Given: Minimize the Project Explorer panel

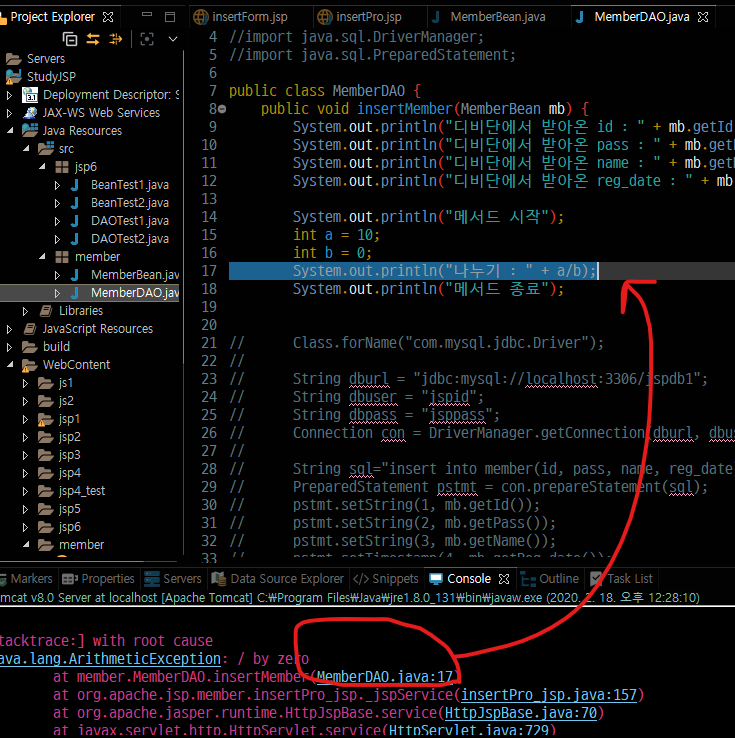Looking at the screenshot, I should click(x=147, y=15).
